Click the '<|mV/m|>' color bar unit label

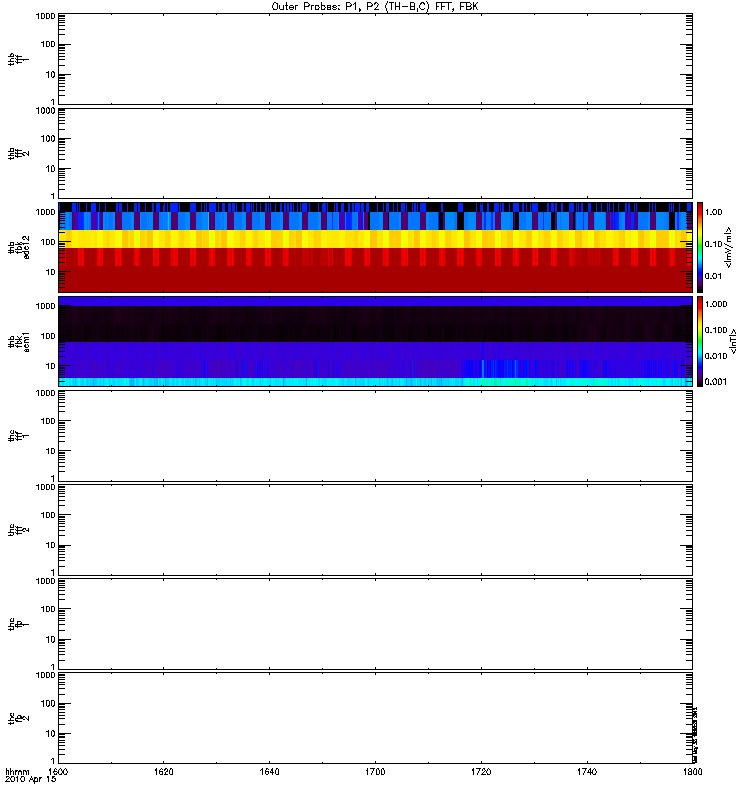pyautogui.click(x=729, y=247)
